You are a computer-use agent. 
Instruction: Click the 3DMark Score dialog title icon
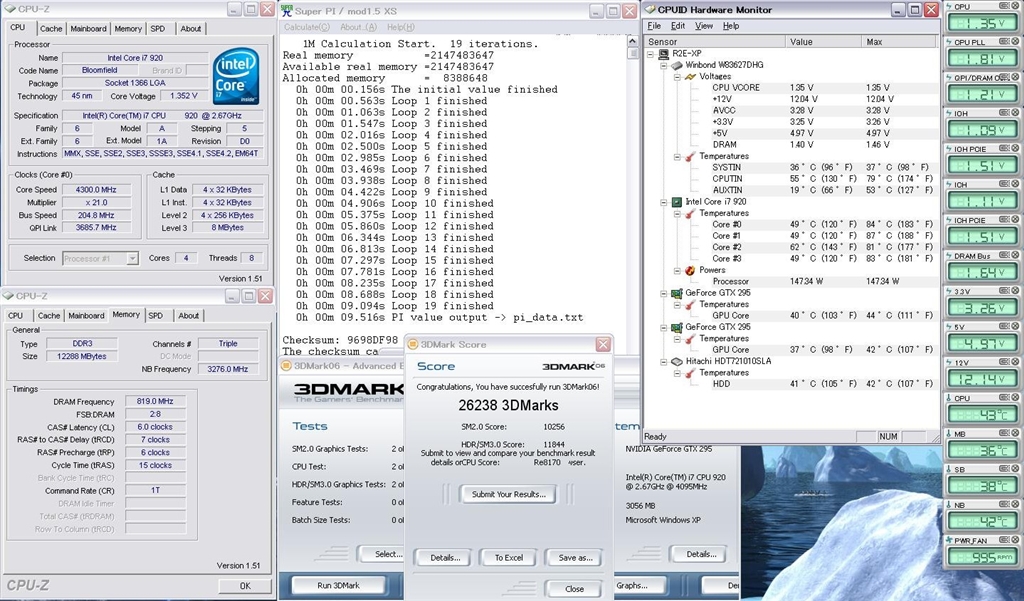point(413,344)
